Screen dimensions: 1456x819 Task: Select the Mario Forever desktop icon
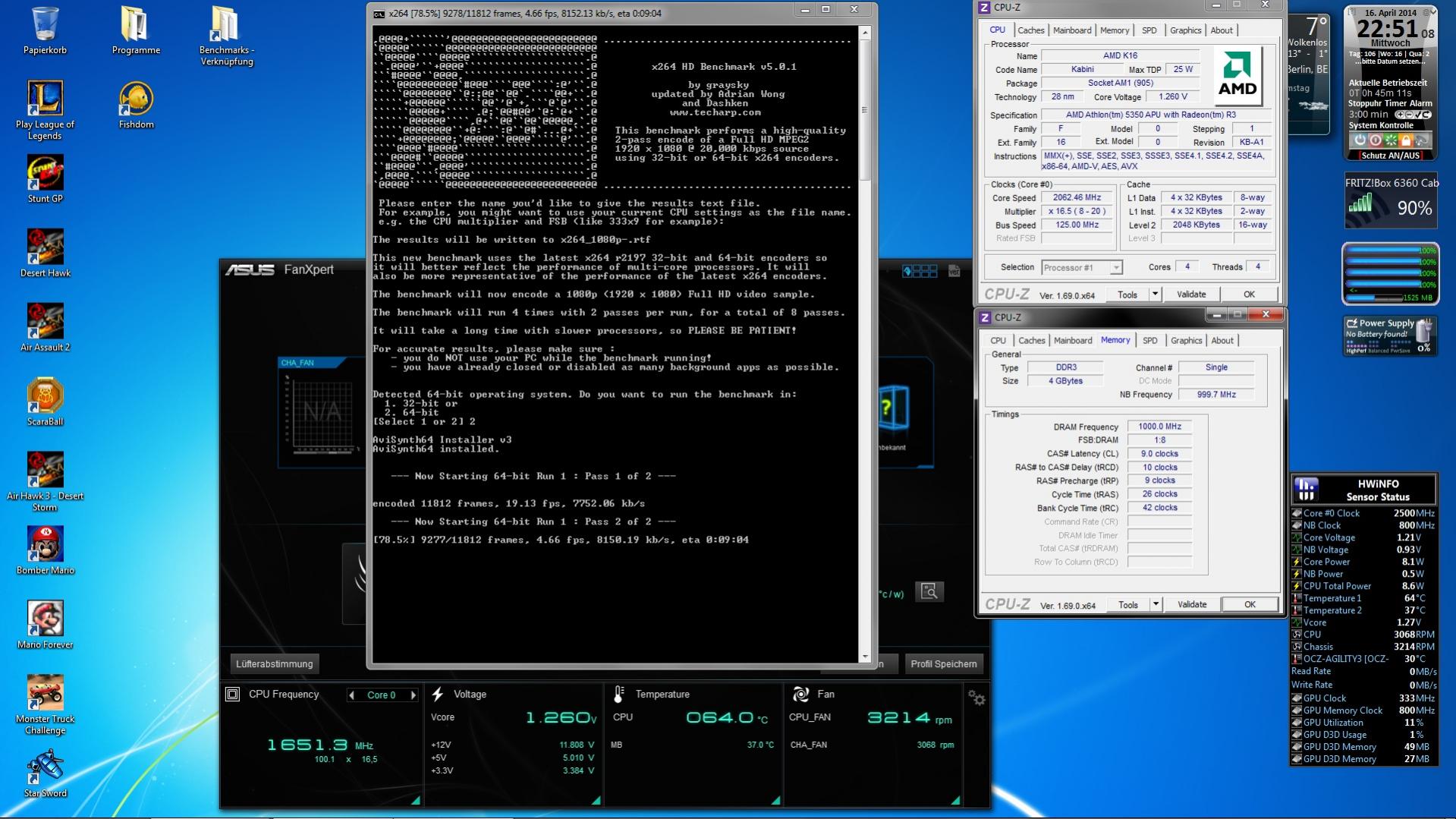(46, 625)
